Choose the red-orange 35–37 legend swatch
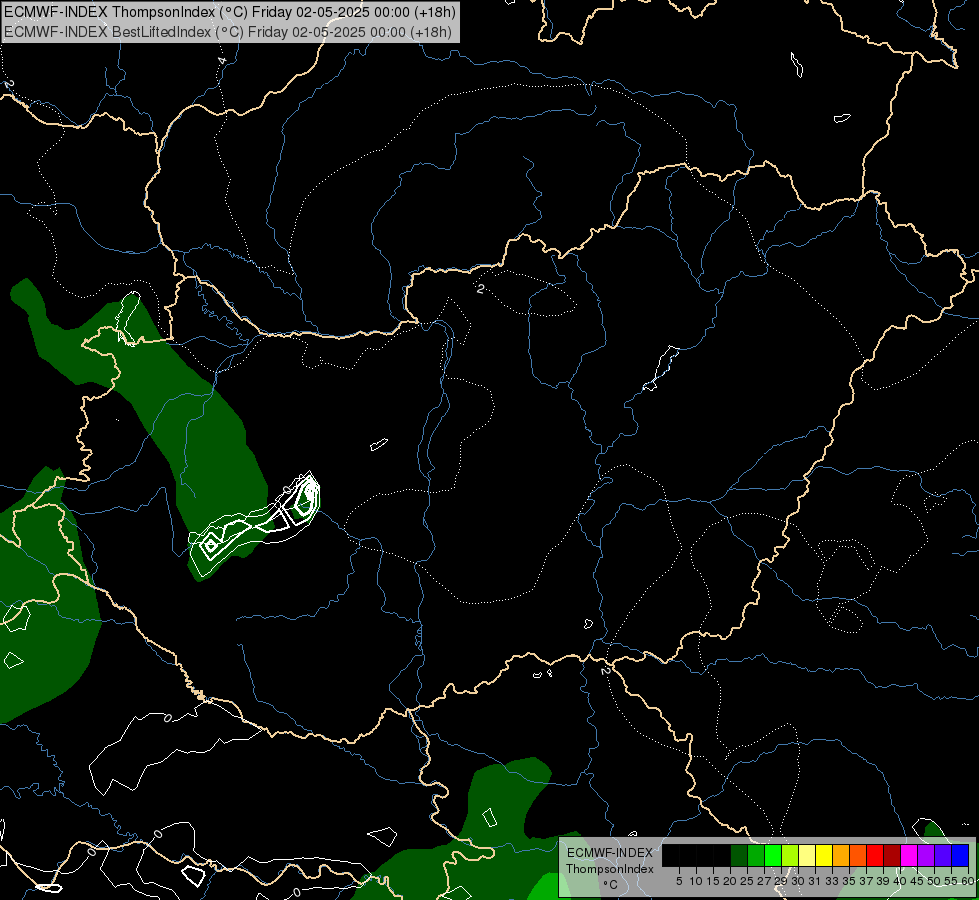This screenshot has height=900, width=979. pyautogui.click(x=858, y=855)
